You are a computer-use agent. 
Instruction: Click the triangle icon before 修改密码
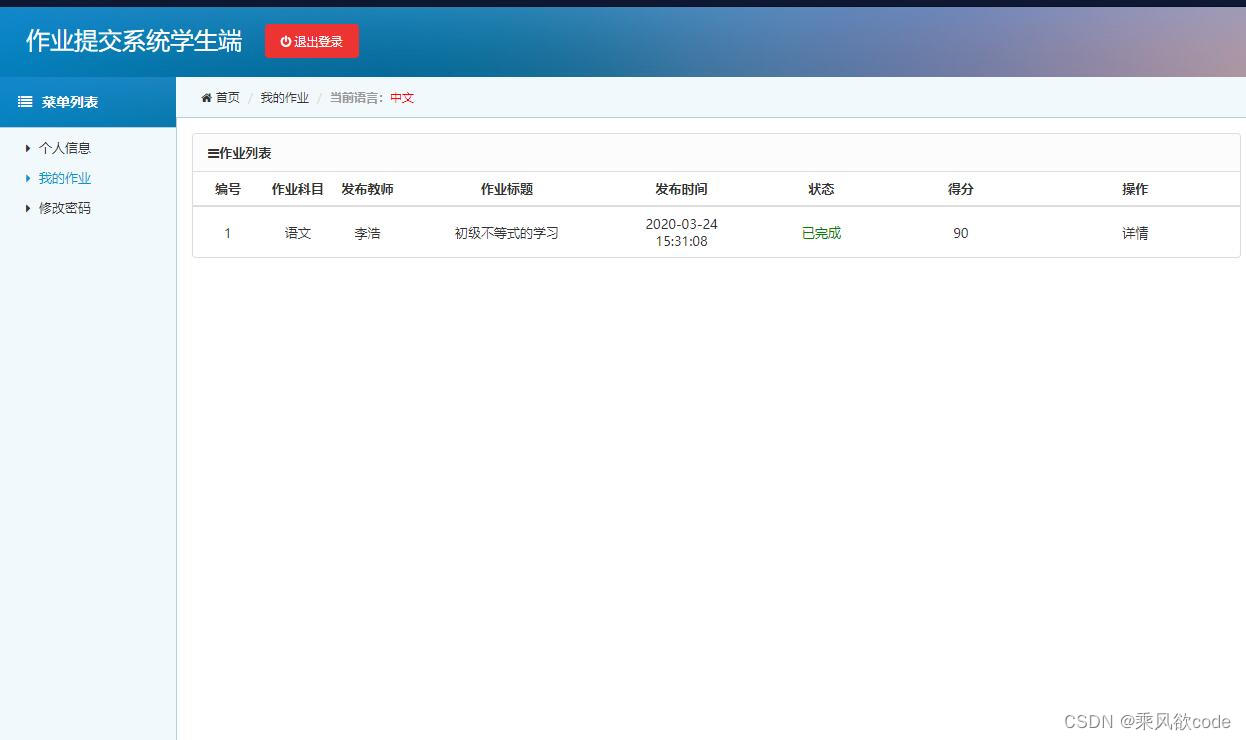[28, 207]
